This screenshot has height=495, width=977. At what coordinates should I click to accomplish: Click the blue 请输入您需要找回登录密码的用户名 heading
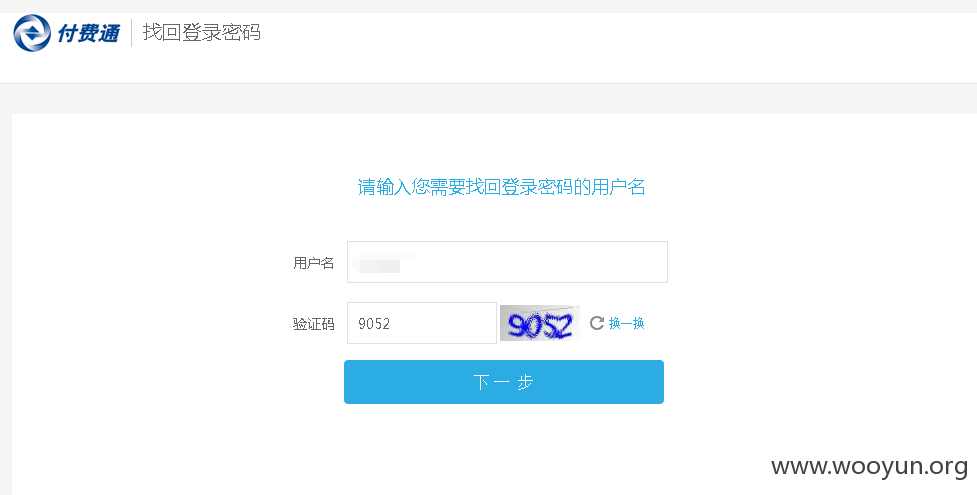point(502,187)
